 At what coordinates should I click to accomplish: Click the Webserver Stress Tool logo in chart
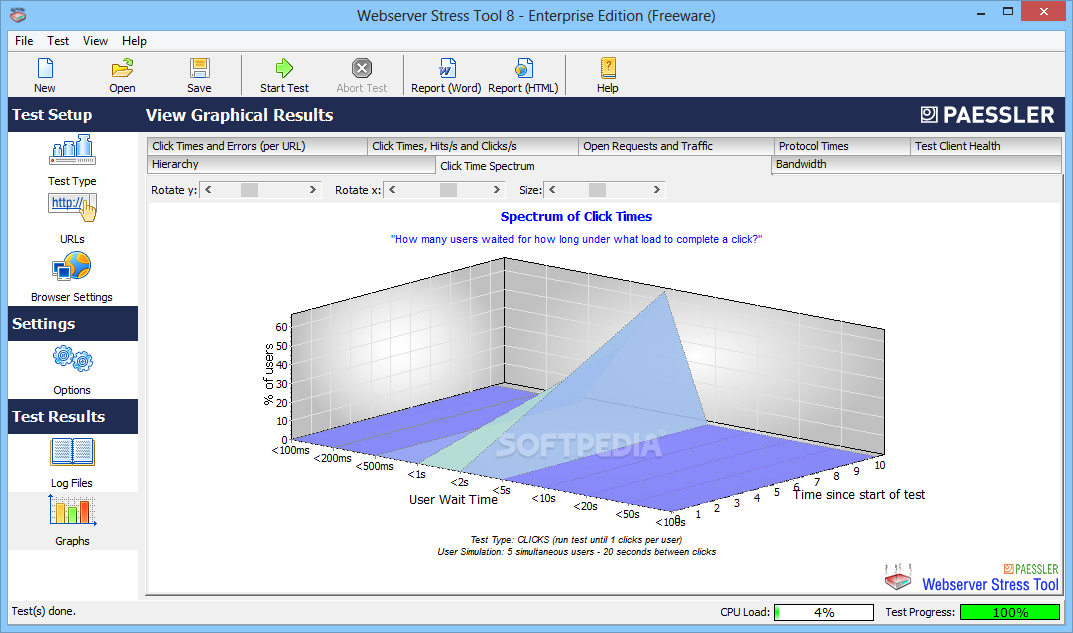pyautogui.click(x=972, y=578)
